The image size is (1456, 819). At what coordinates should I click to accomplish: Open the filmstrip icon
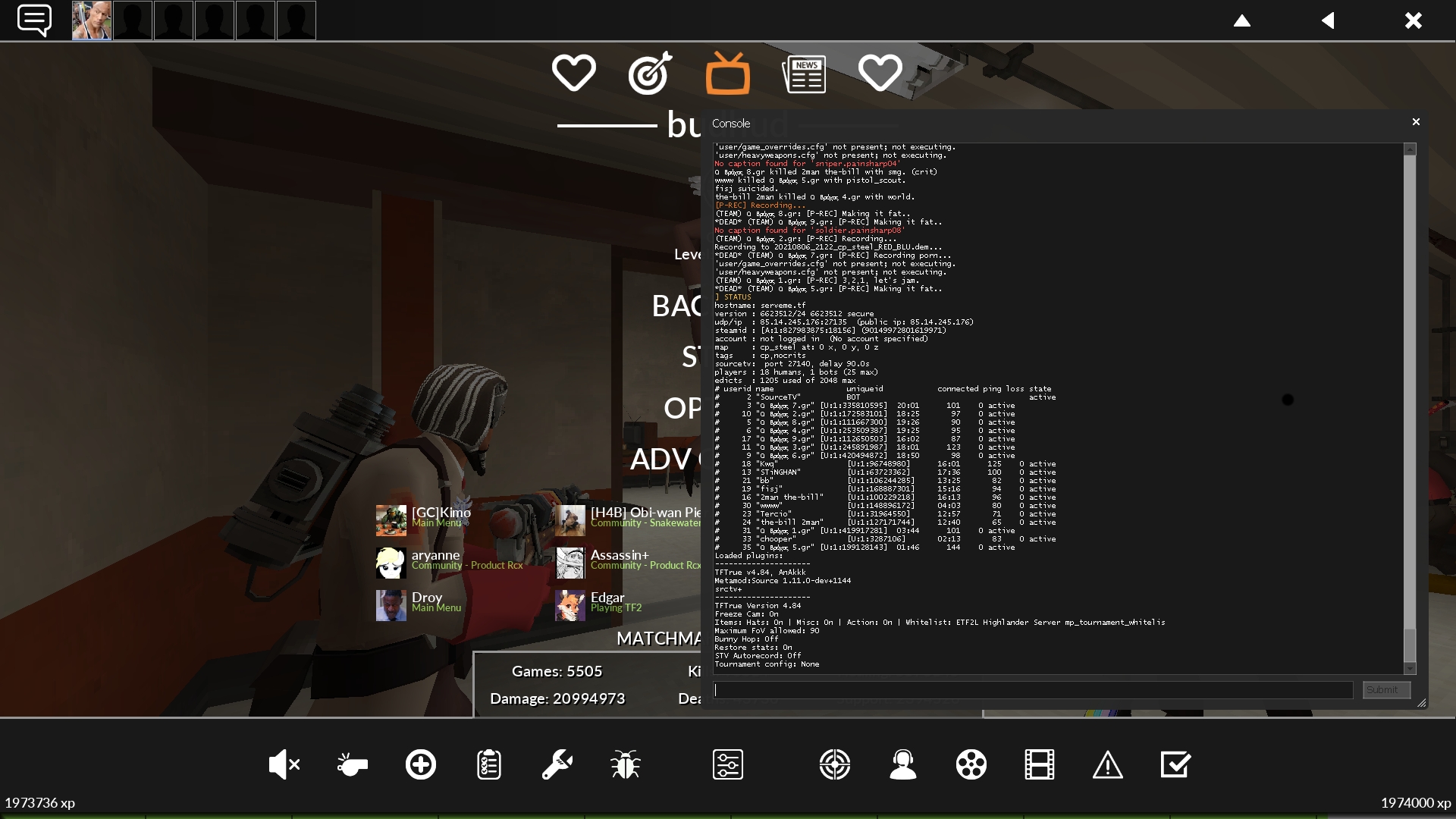pos(1040,764)
